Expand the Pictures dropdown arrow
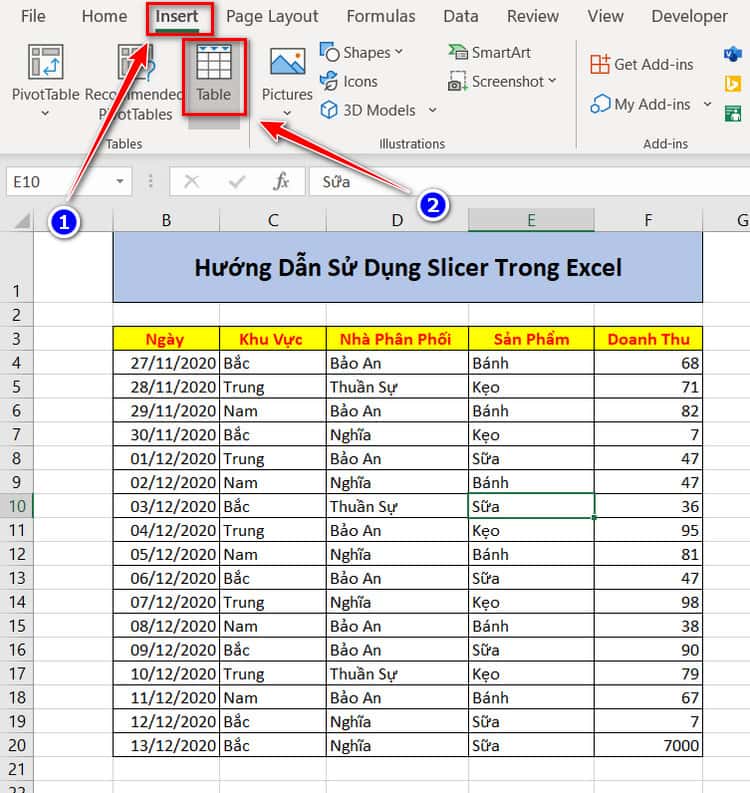This screenshot has height=793, width=750. tap(287, 113)
